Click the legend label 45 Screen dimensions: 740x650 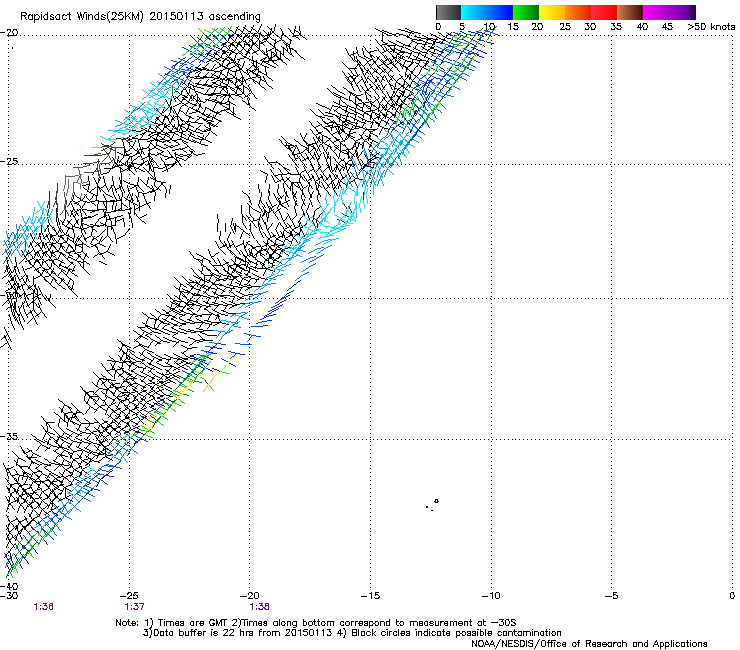(x=667, y=27)
